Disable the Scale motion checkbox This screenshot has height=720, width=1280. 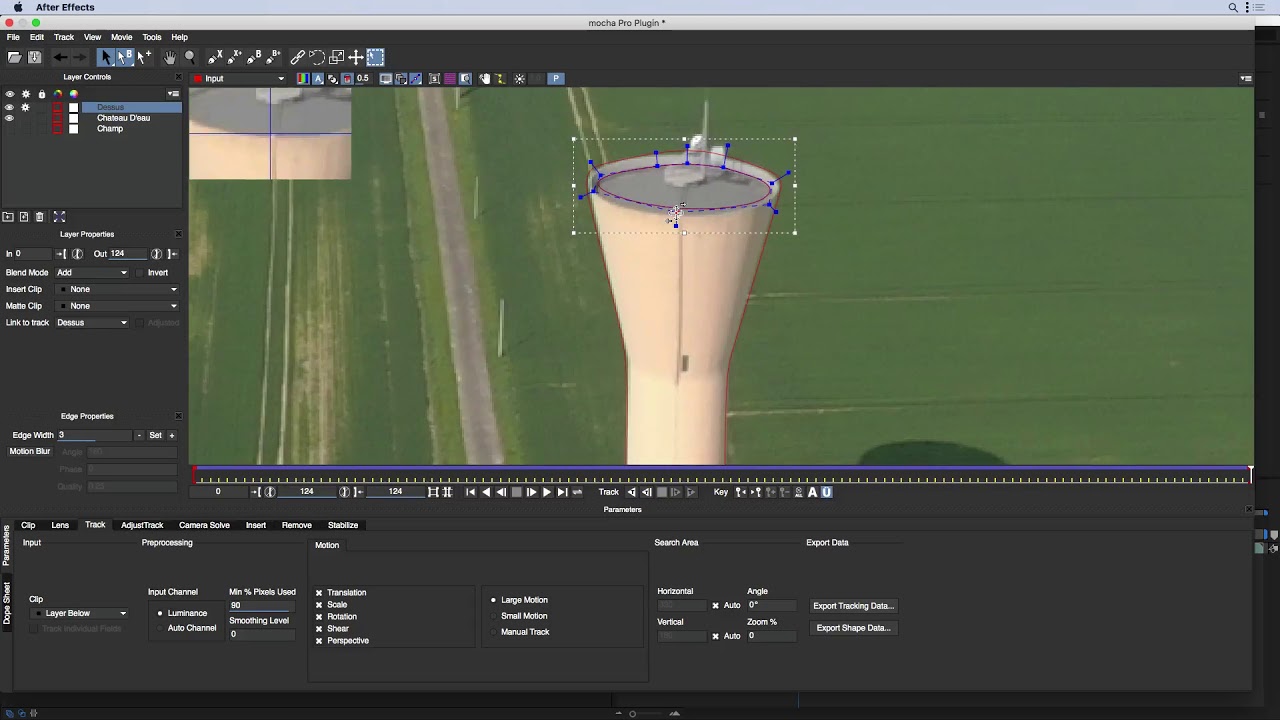[x=319, y=605]
